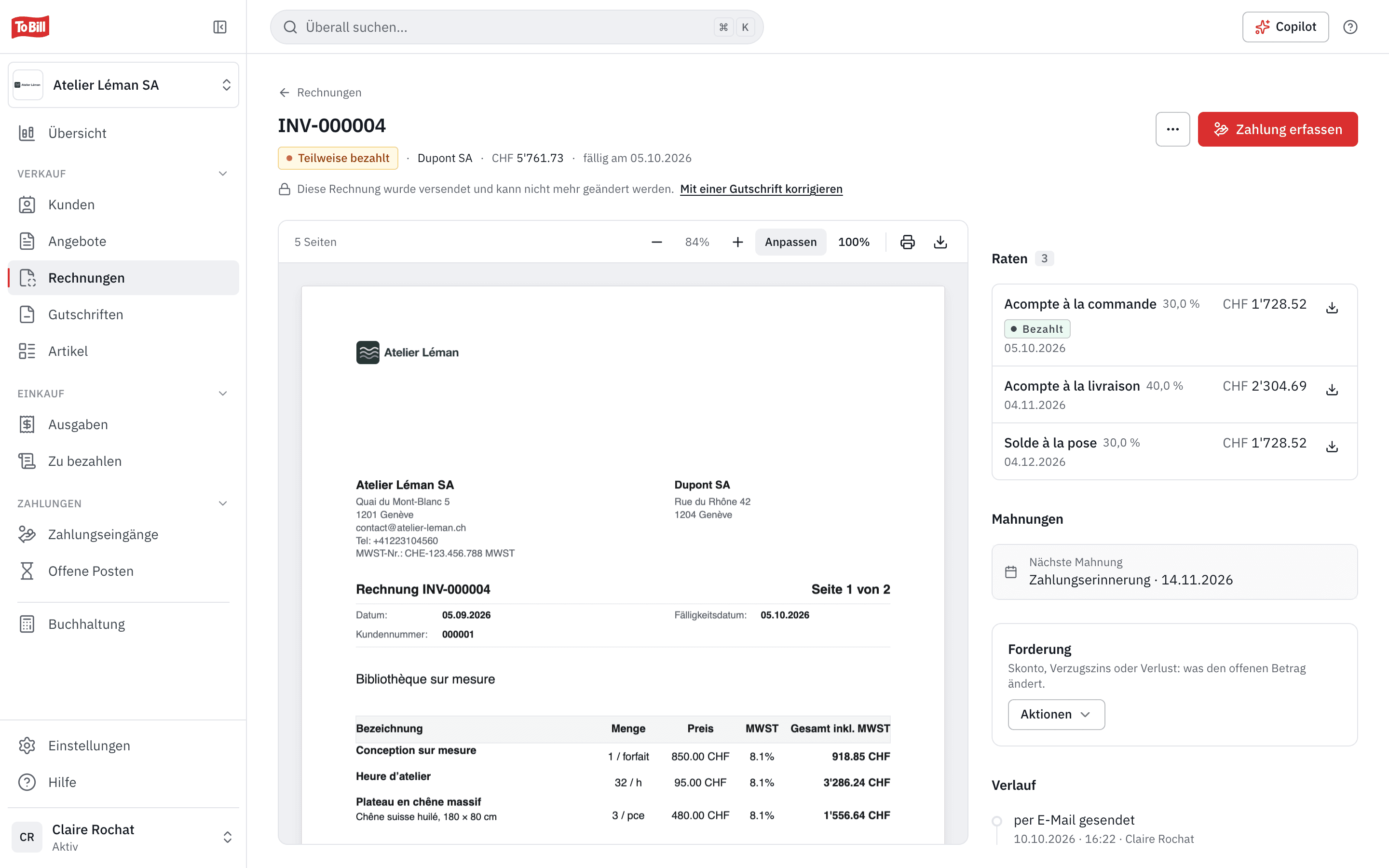Download the Acompte à la livraison installment
Screen dimensions: 1389x868
pyautogui.click(x=1332, y=390)
